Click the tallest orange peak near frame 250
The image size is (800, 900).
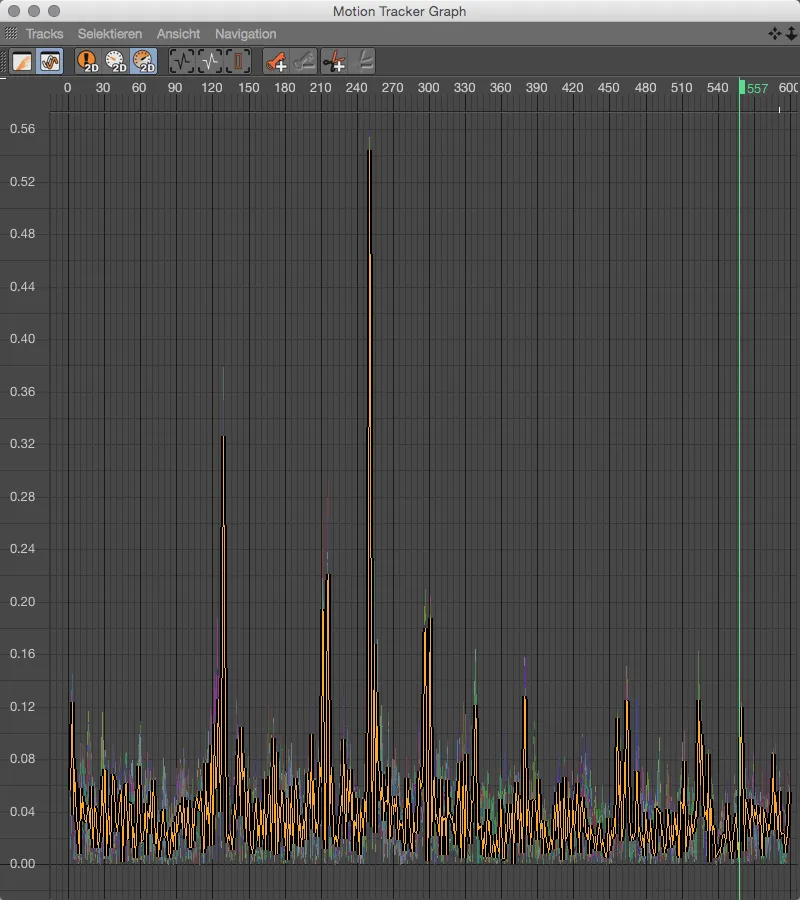point(370,151)
